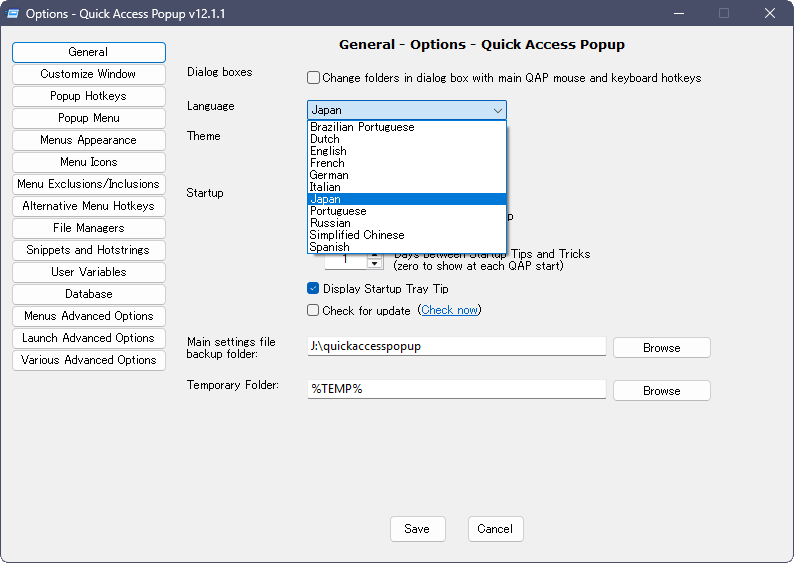The width and height of the screenshot is (794, 563).
Task: Open the General options section
Action: [x=89, y=52]
